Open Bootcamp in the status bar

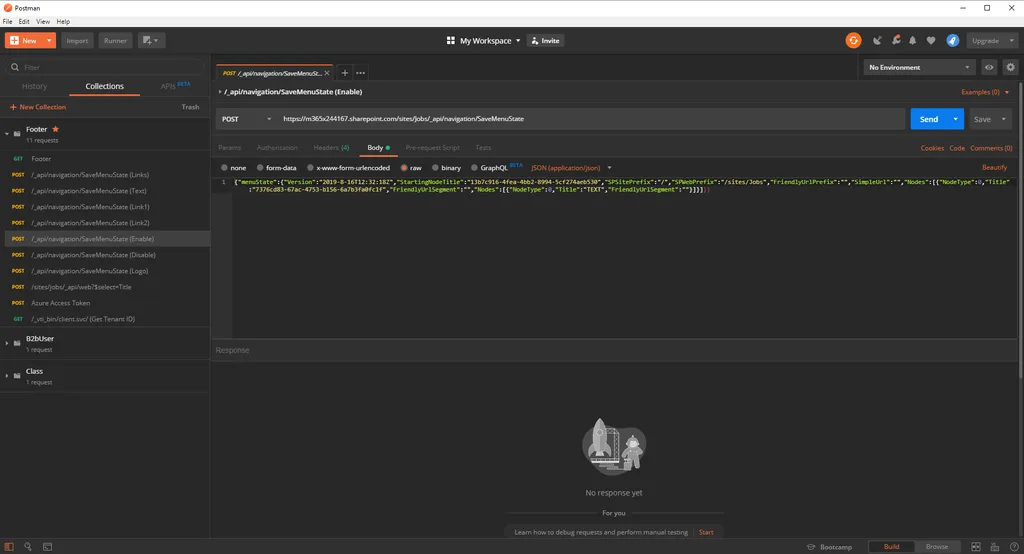[829, 547]
